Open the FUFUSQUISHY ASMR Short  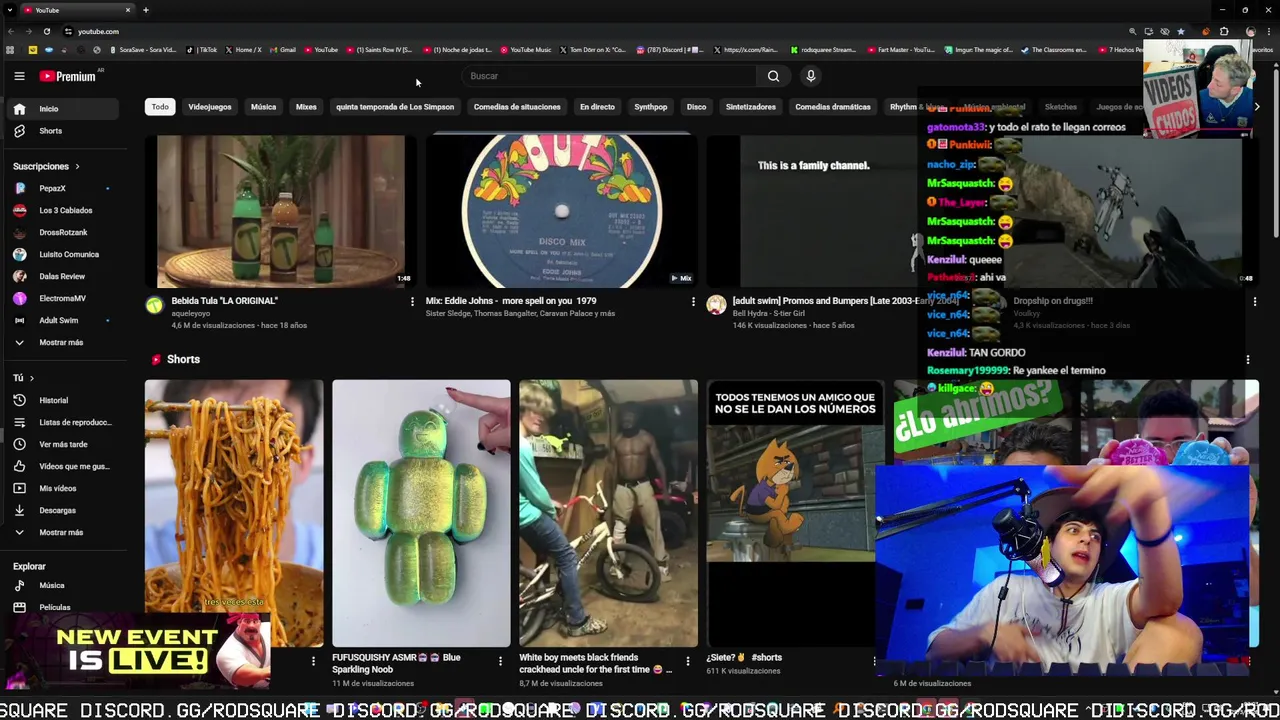pyautogui.click(x=421, y=513)
